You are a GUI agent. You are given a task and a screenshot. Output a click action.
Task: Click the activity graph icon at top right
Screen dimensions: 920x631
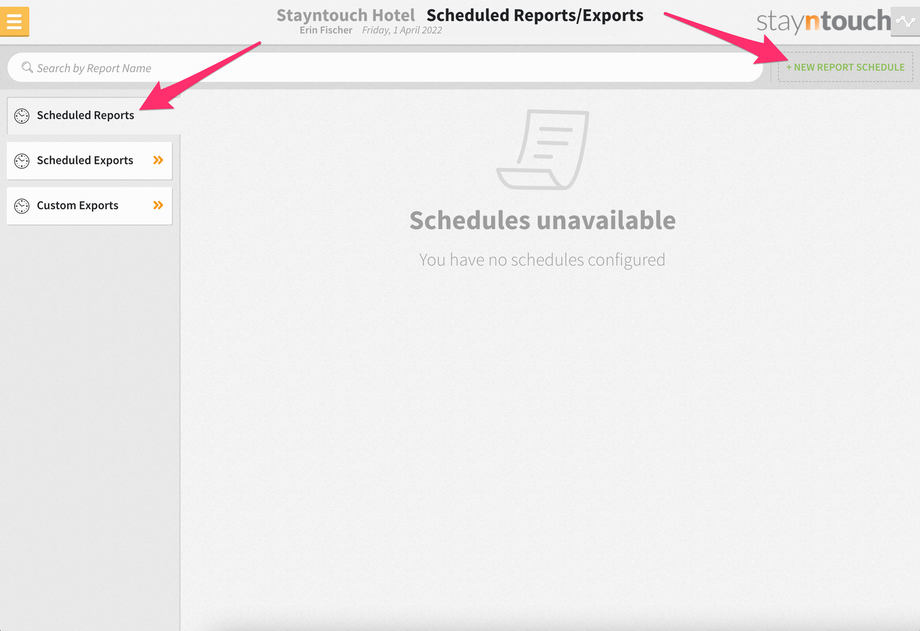coord(905,22)
